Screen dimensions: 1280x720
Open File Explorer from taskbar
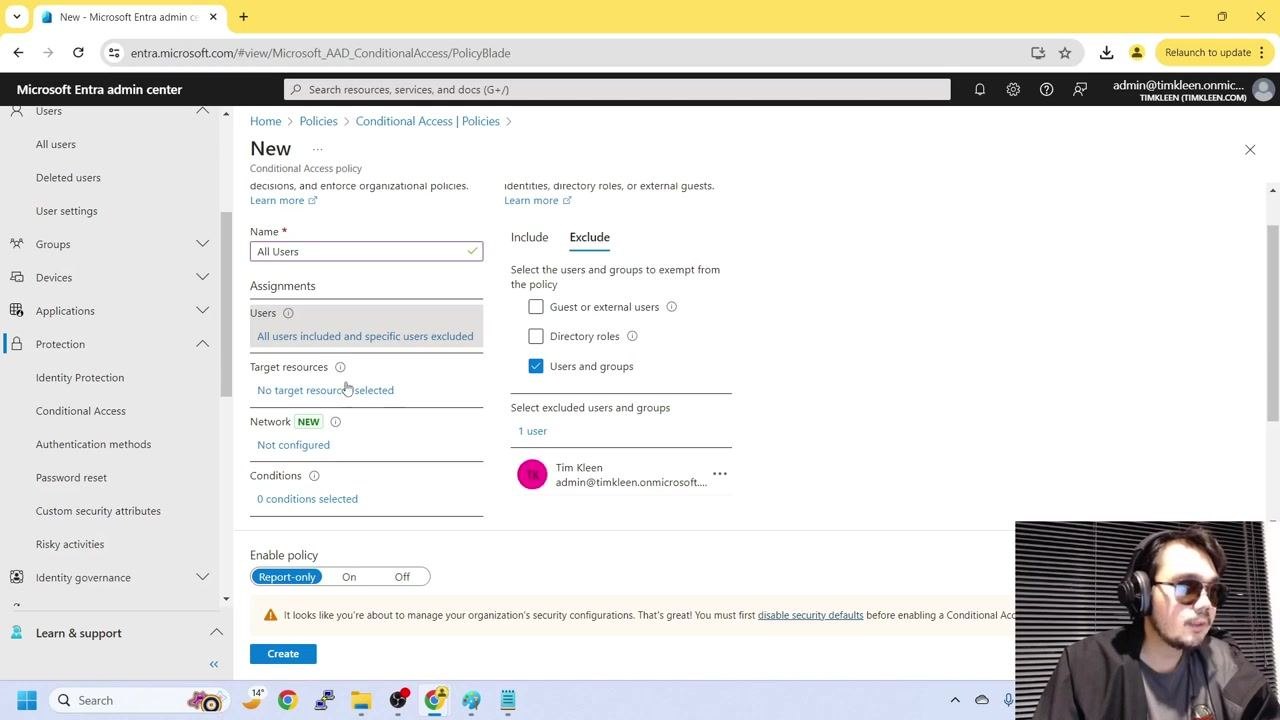pyautogui.click(x=361, y=700)
